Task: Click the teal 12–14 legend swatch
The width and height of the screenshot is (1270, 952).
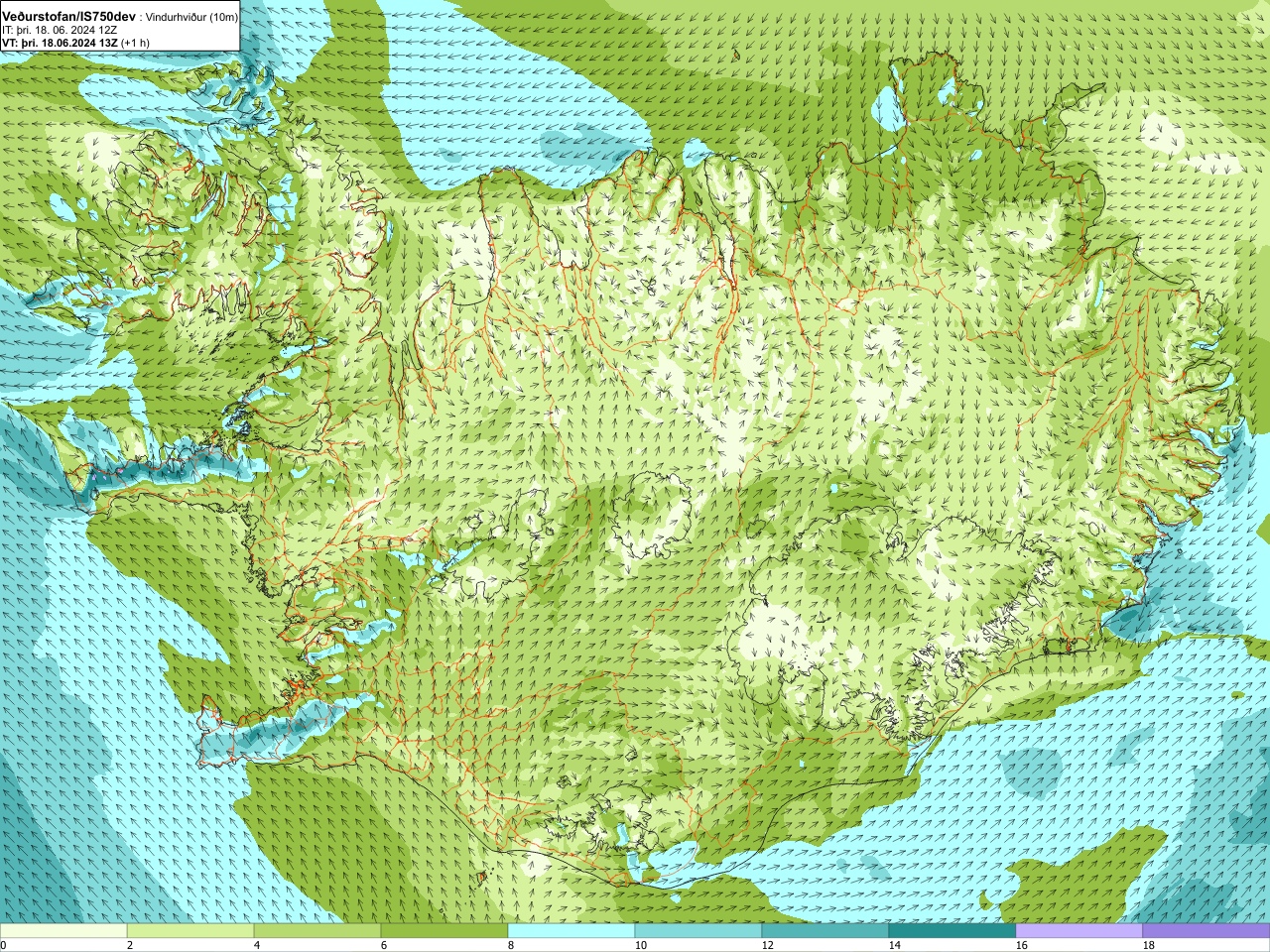Action: [x=825, y=931]
